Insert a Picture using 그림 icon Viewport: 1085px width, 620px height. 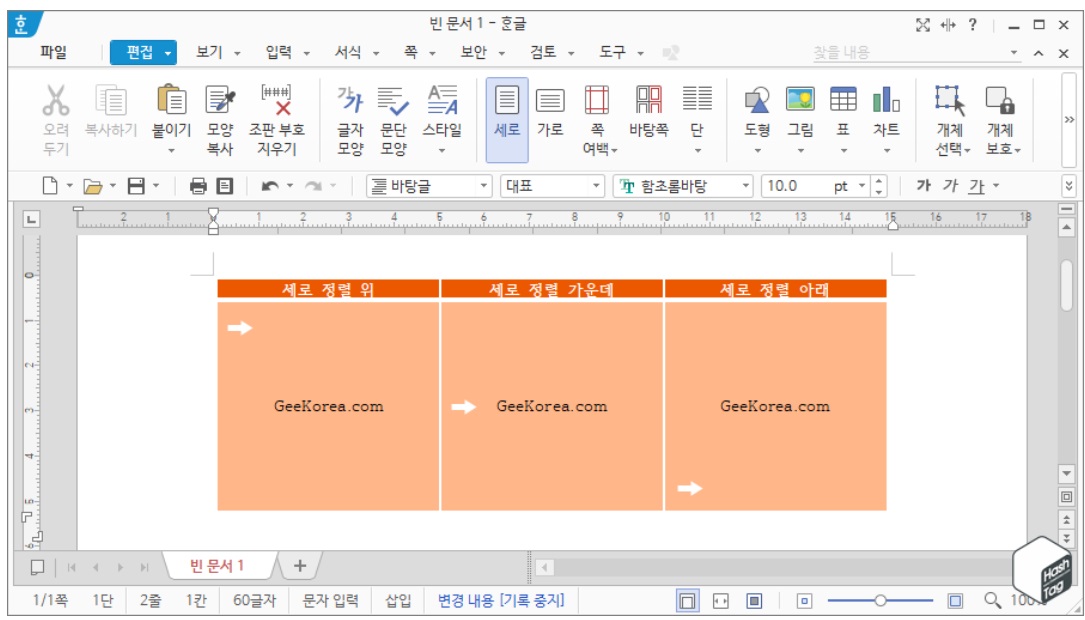(800, 100)
